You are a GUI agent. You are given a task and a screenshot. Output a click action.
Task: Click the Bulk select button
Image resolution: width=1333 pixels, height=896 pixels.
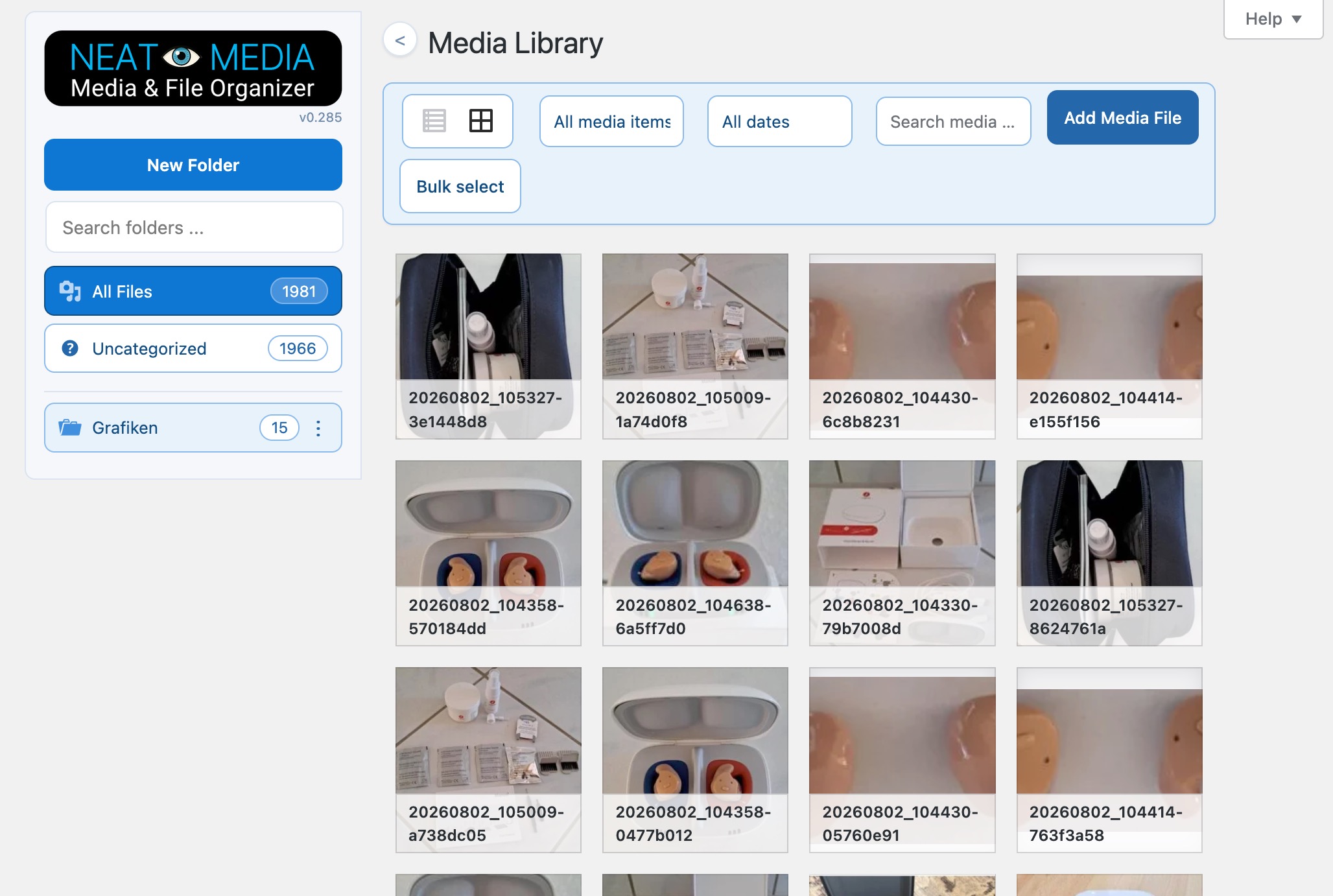460,186
